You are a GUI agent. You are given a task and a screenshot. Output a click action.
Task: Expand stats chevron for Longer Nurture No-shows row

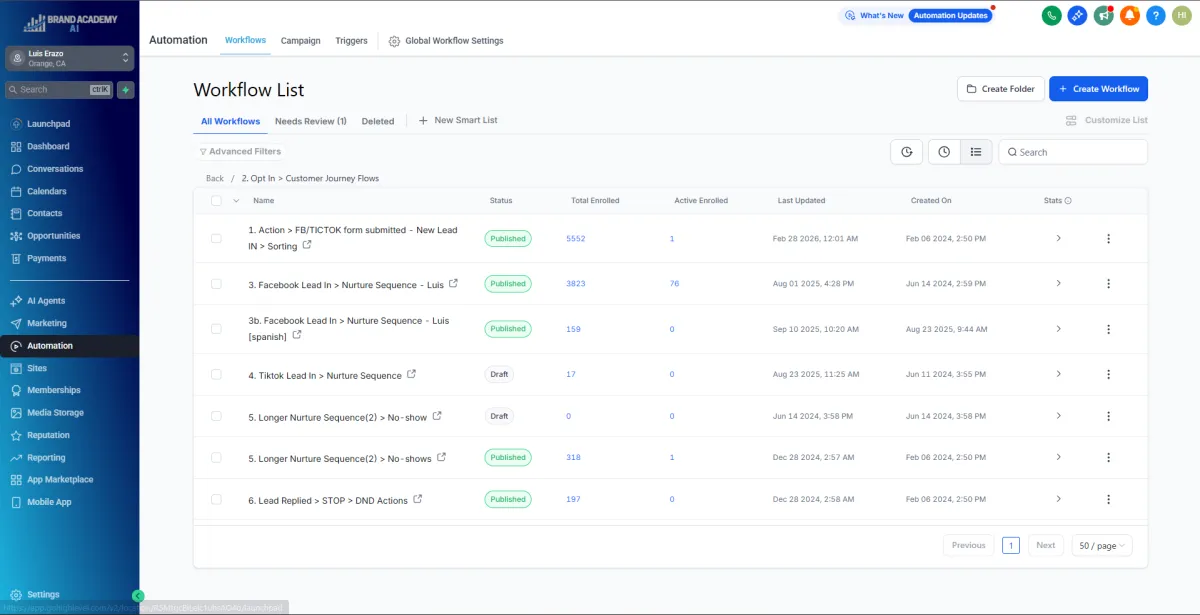pyautogui.click(x=1058, y=457)
